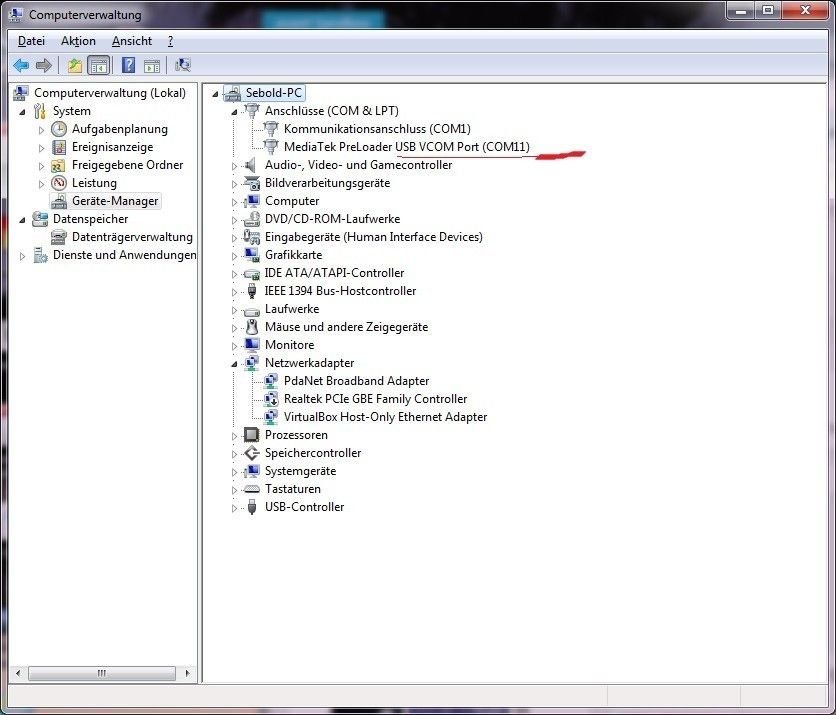
Task: Open the ? help menu
Action: (171, 41)
